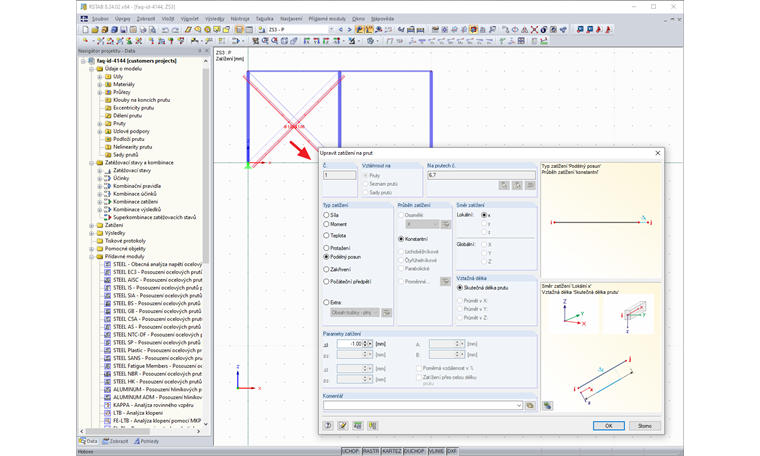The width and height of the screenshot is (760, 456).
Task: Open the Výpočet menu
Action: [190, 19]
